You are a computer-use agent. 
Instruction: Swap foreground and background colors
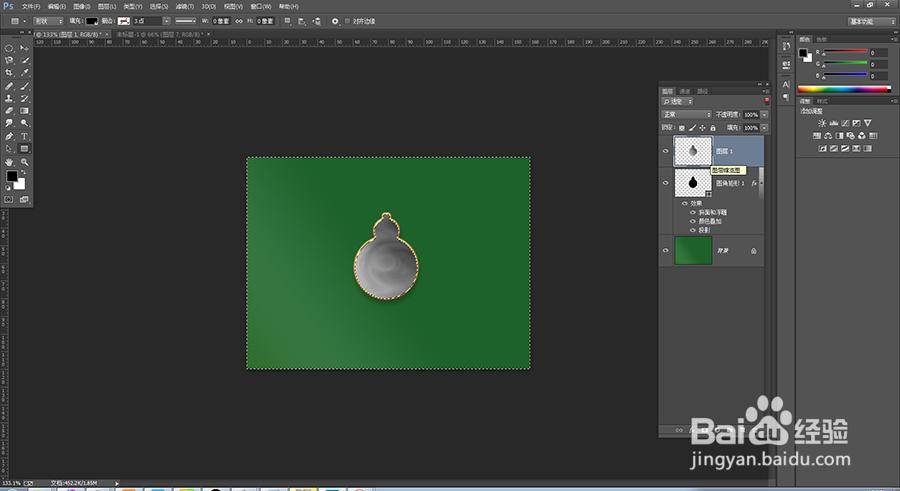click(24, 173)
